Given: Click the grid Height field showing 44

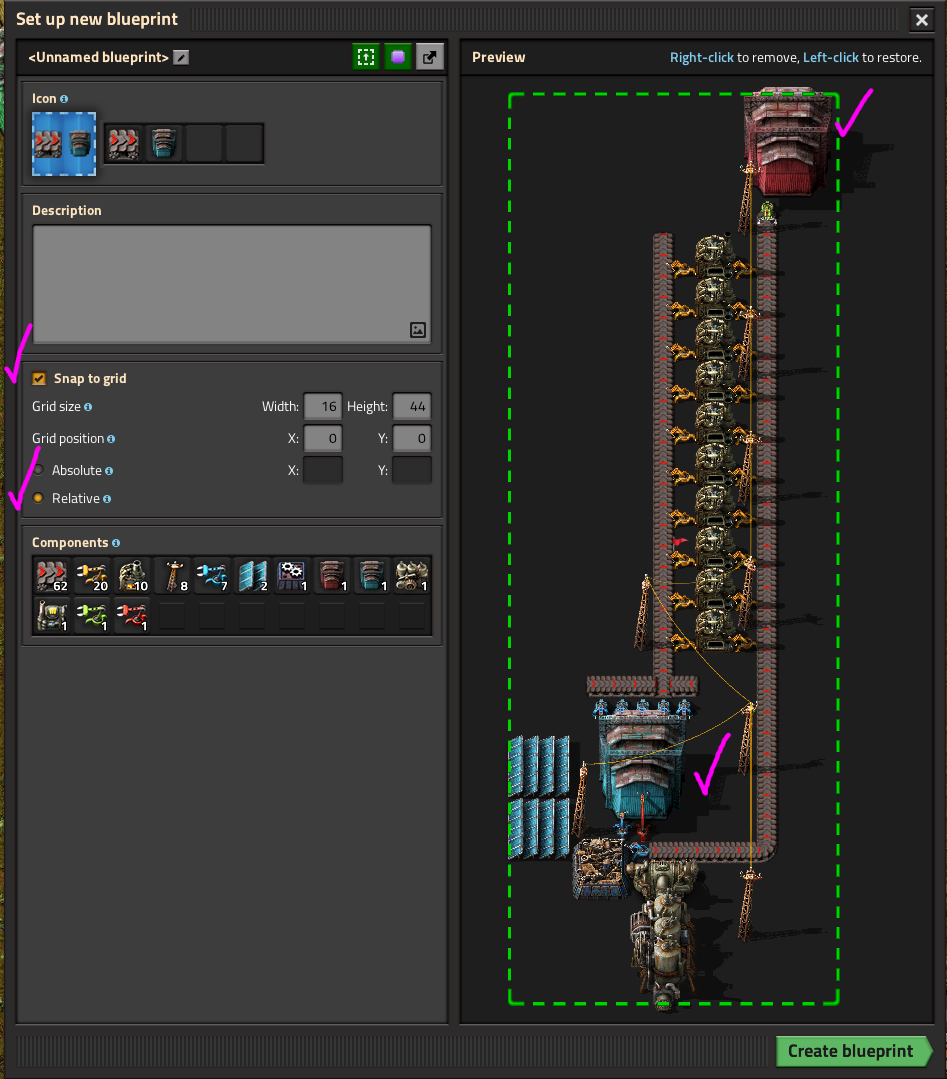Looking at the screenshot, I should (x=412, y=407).
